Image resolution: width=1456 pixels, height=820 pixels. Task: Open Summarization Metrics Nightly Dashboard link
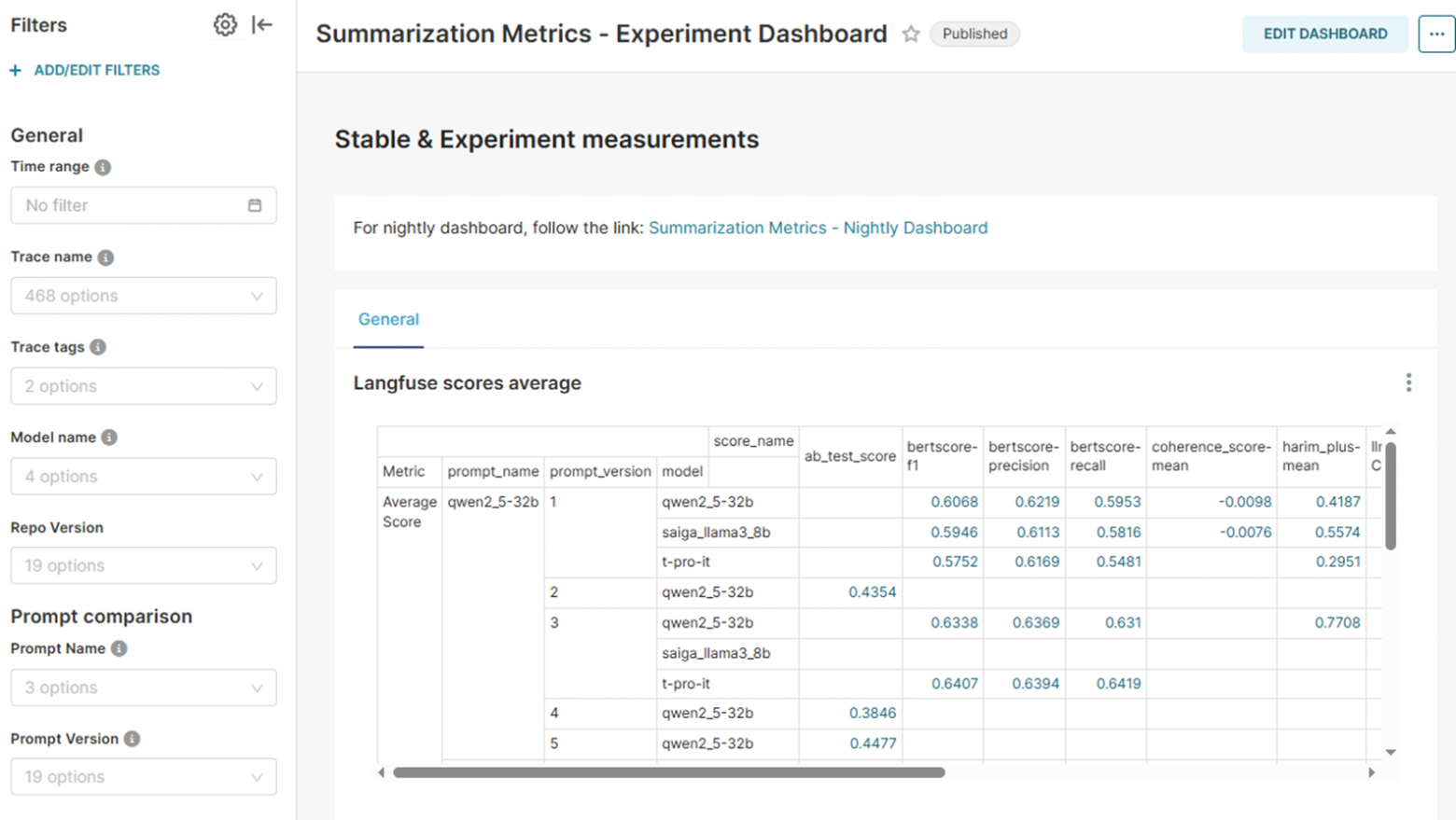818,228
